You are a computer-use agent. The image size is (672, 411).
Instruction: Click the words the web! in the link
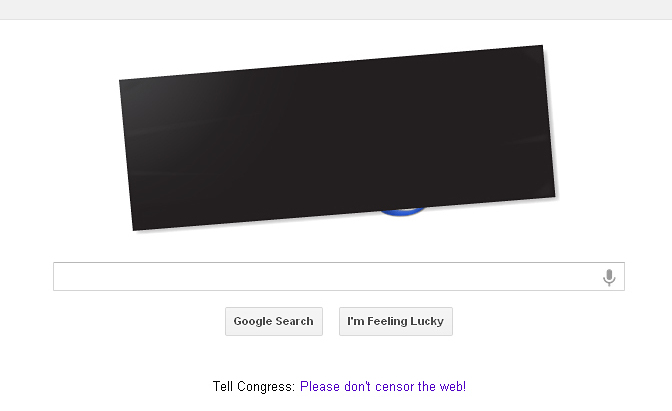pyautogui.click(x=442, y=387)
